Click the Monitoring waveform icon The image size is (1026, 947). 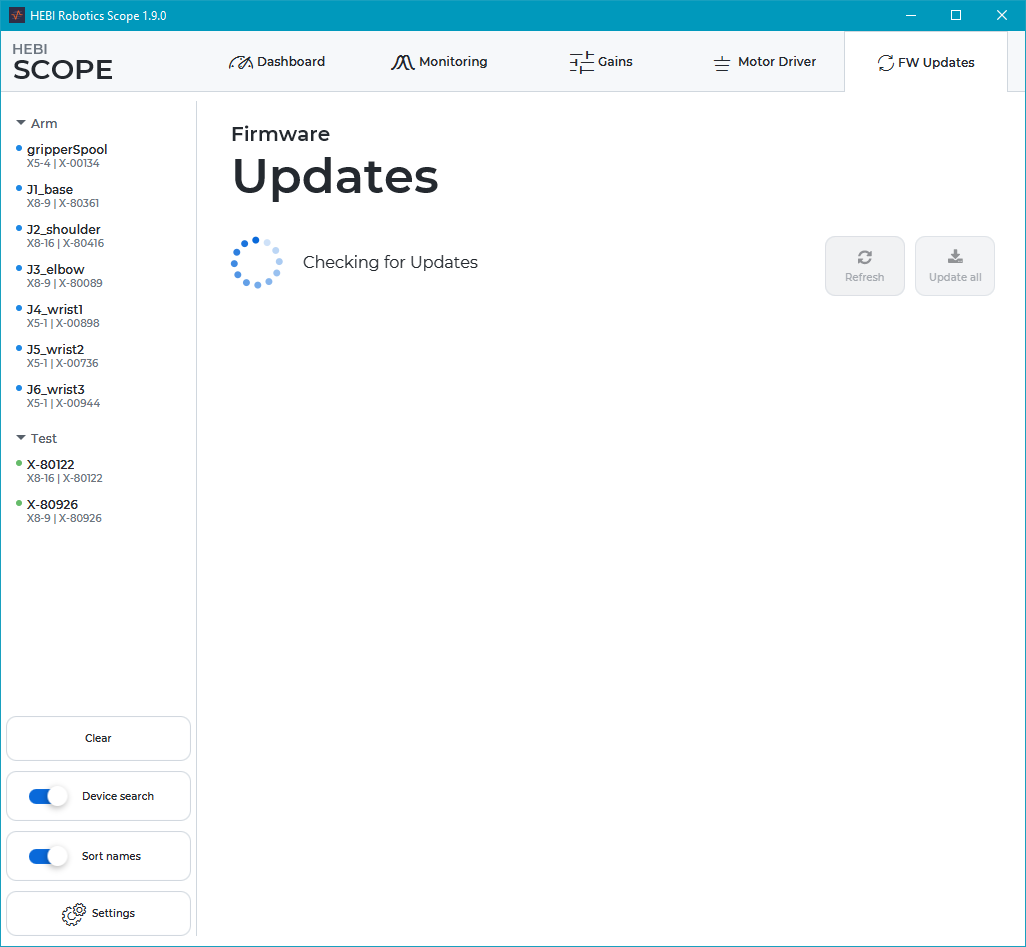(402, 62)
